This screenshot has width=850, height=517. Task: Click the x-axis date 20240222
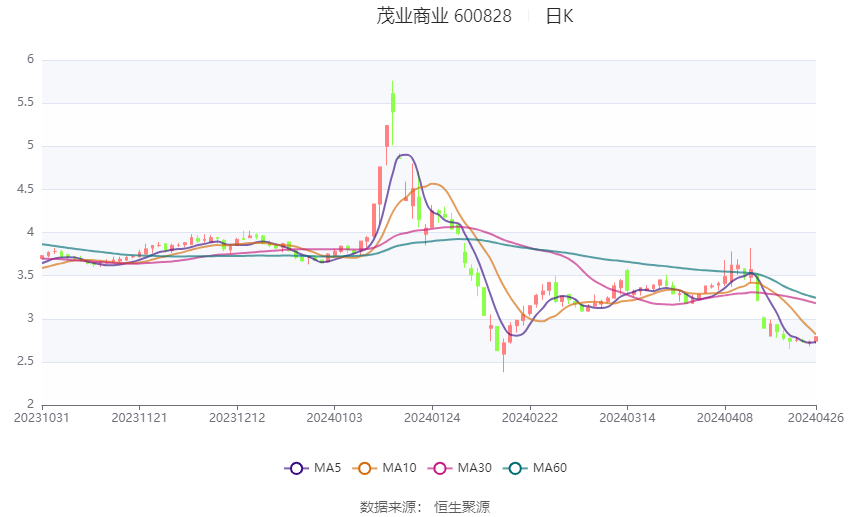[530, 418]
